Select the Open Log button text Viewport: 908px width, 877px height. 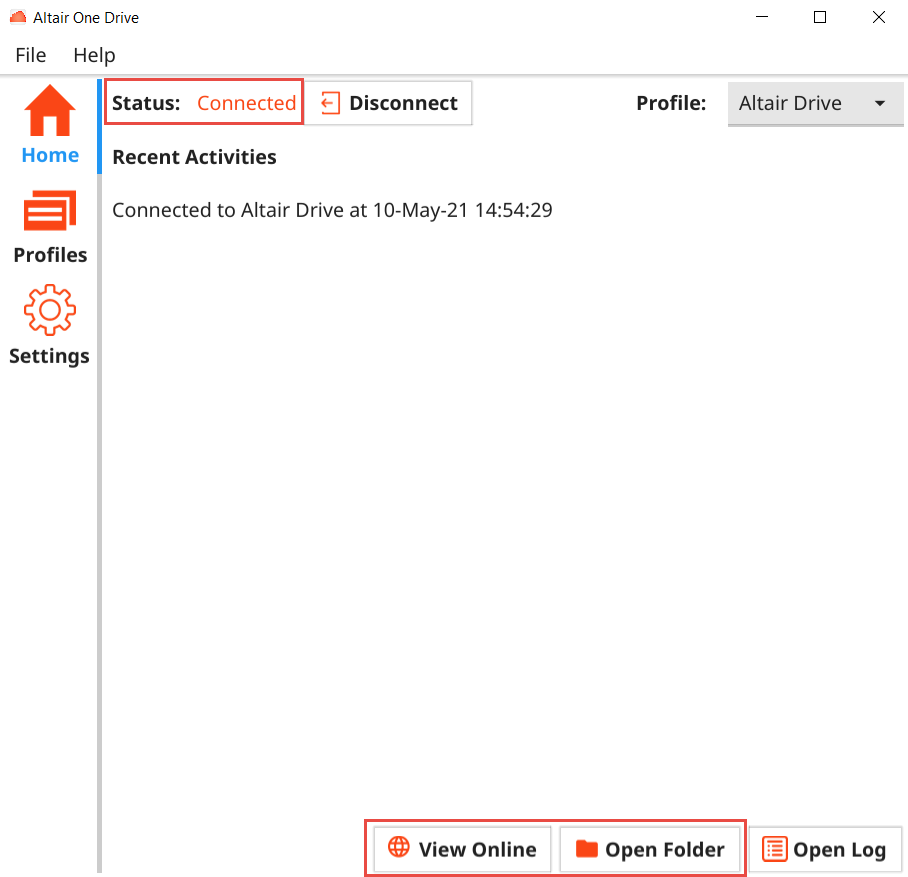tap(839, 850)
